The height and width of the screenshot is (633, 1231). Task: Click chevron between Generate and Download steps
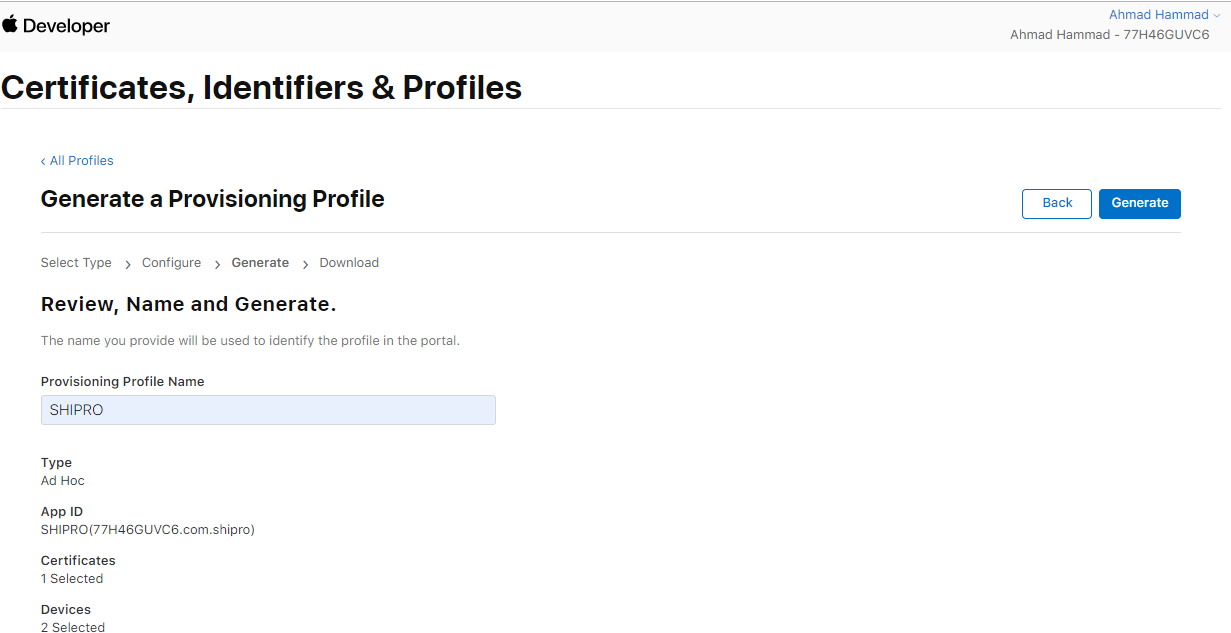[305, 264]
